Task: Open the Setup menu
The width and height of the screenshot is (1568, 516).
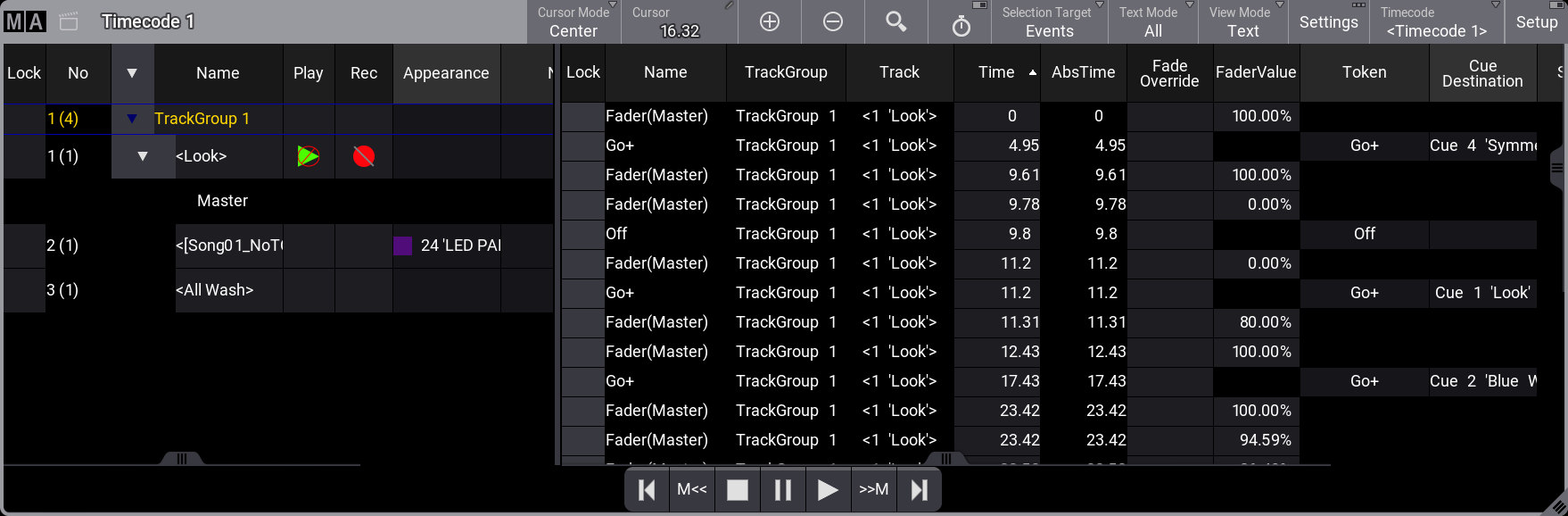Action: (x=1536, y=22)
